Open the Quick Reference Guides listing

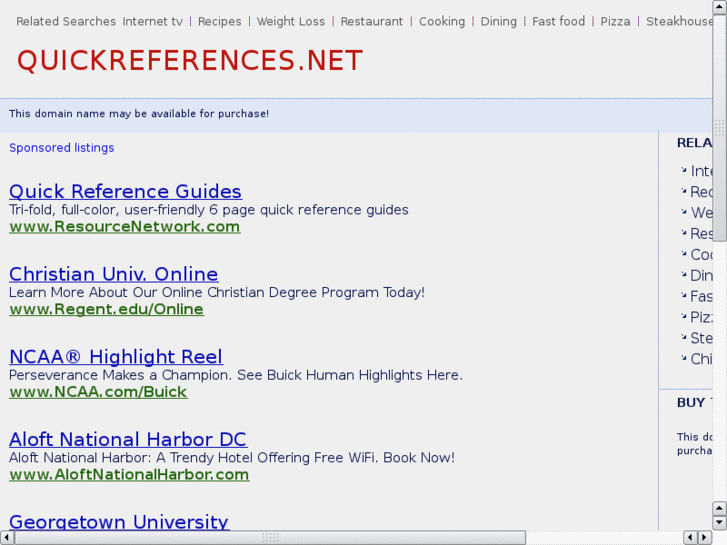pyautogui.click(x=125, y=192)
